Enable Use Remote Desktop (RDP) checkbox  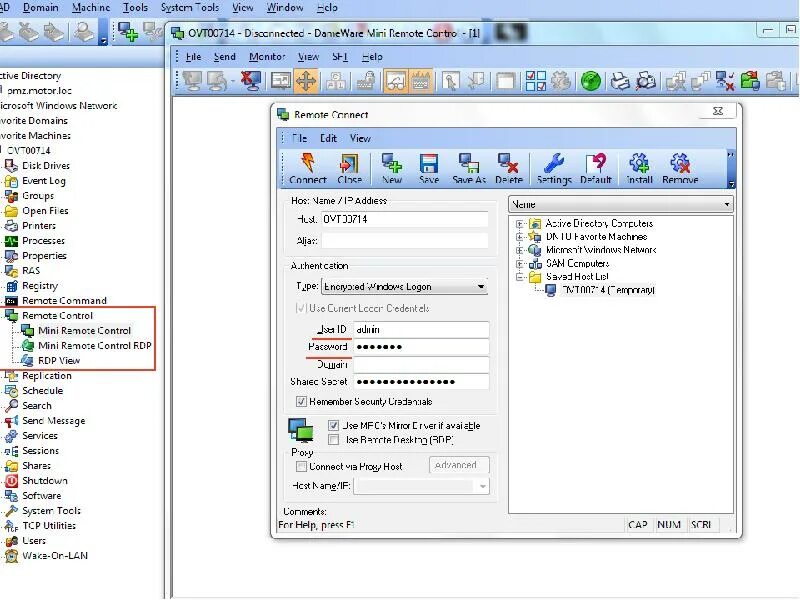tap(334, 439)
